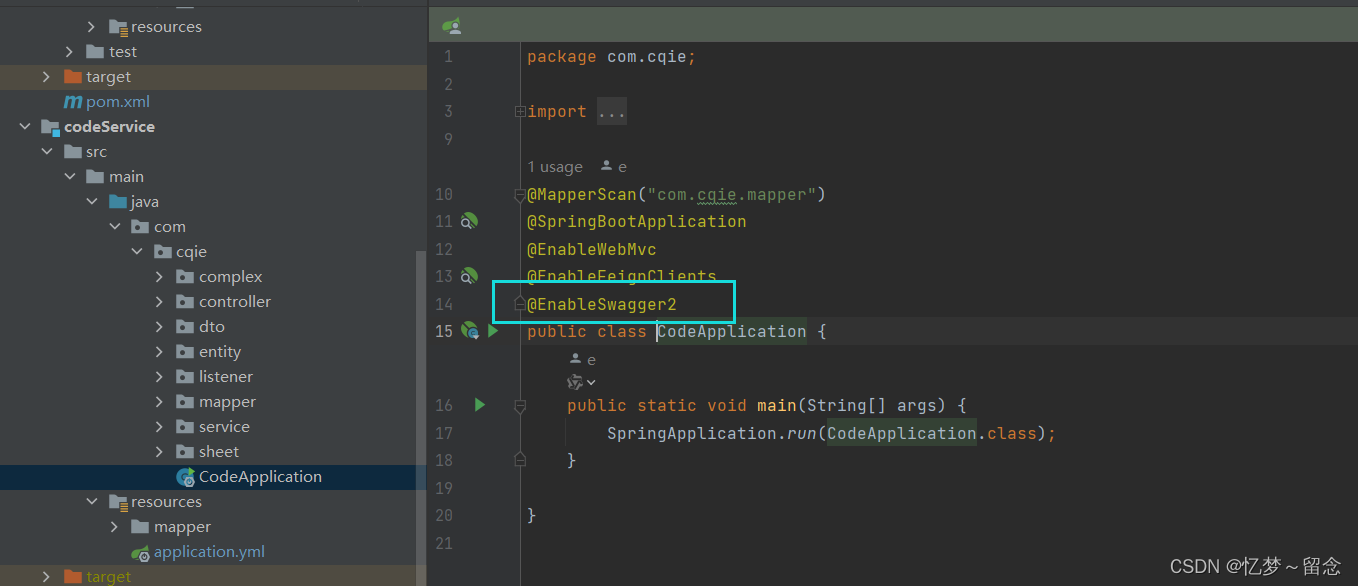The height and width of the screenshot is (586, 1358).
Task: Click the run arrow next to the main method
Action: (x=479, y=404)
